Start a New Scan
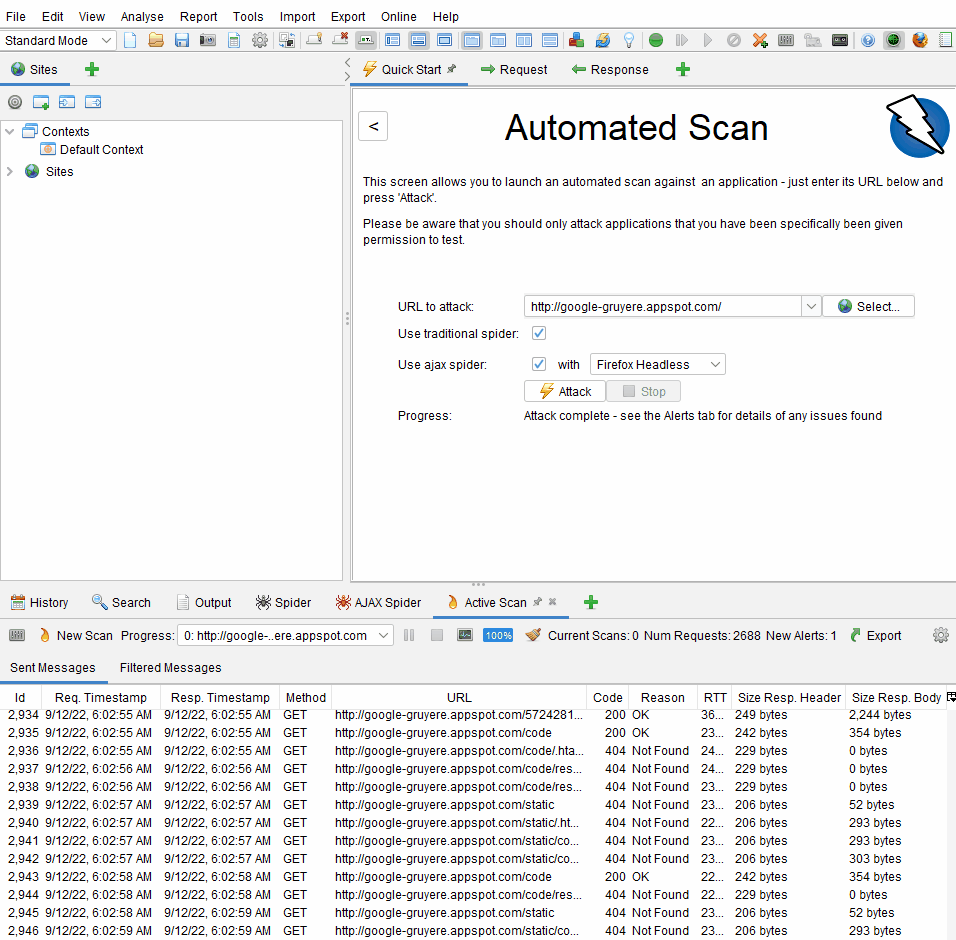956x940 pixels. 77,635
